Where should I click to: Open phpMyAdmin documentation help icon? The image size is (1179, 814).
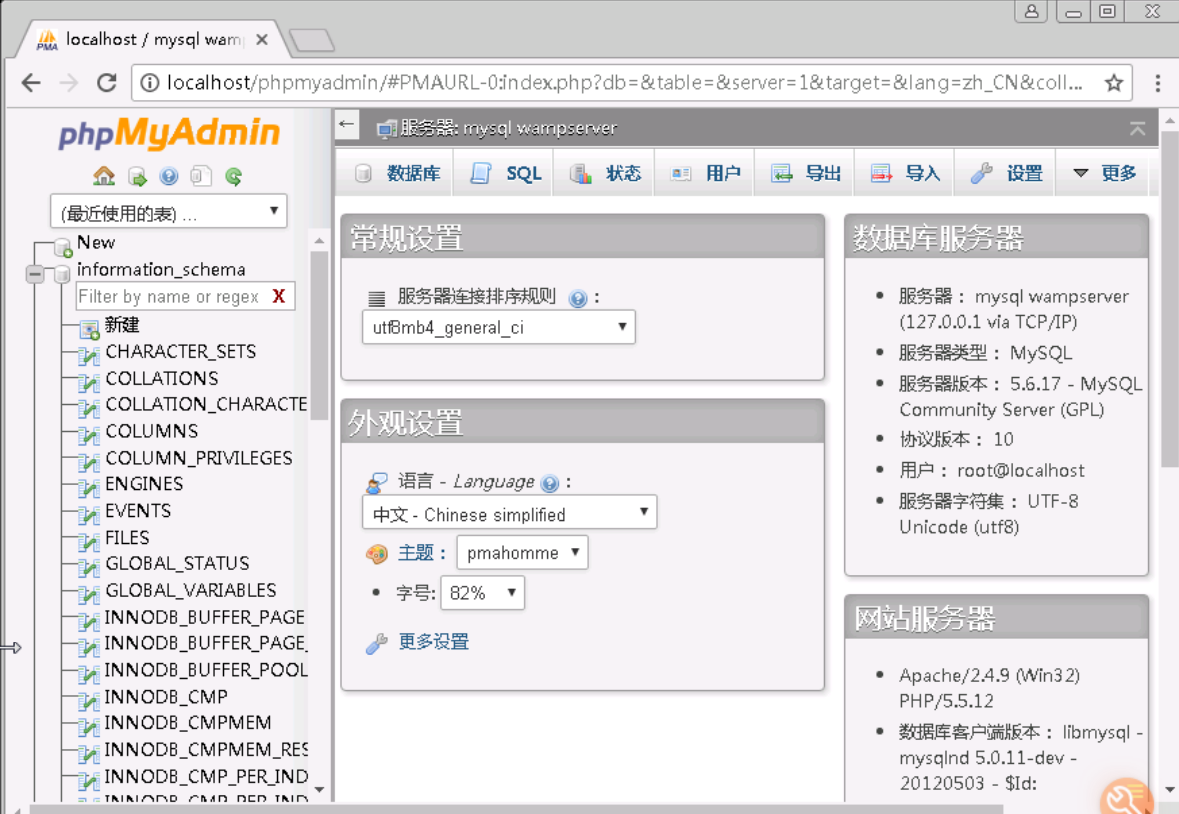(169, 177)
